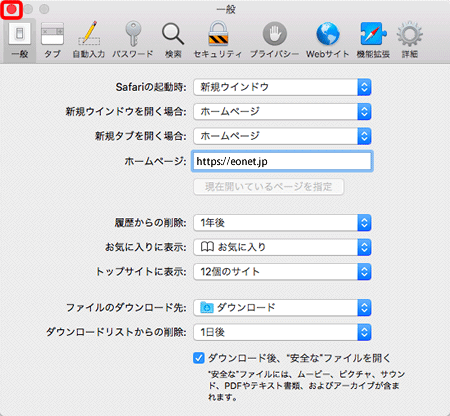Expand the ファイルのダウンロード先 dropdown
The width and height of the screenshot is (450, 416).
[x=282, y=308]
